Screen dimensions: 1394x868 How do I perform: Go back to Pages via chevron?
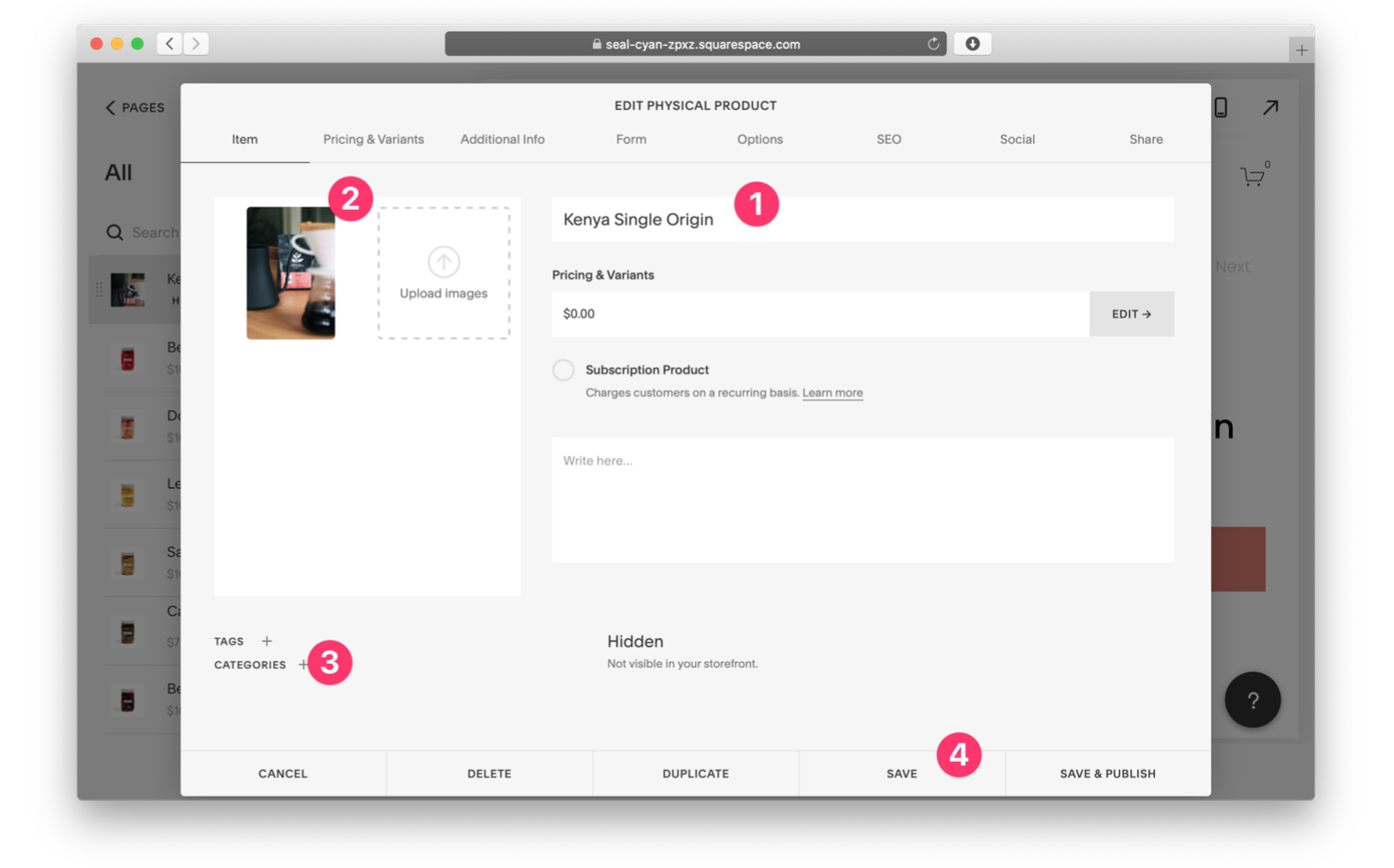(x=111, y=107)
